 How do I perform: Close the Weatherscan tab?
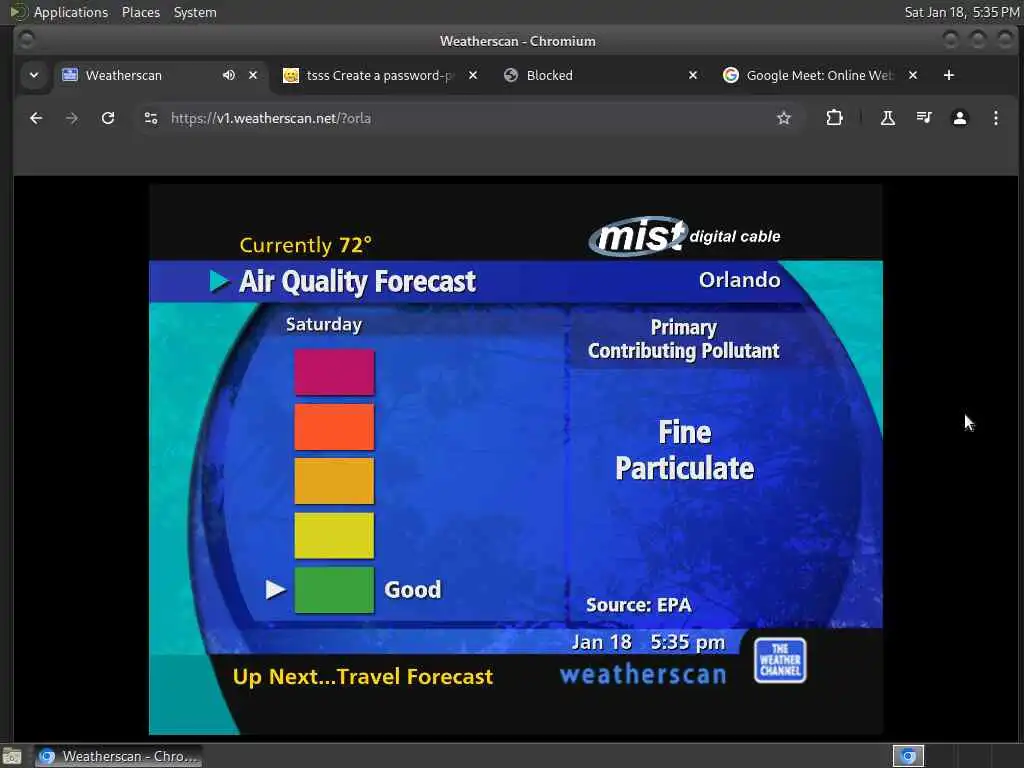click(253, 75)
